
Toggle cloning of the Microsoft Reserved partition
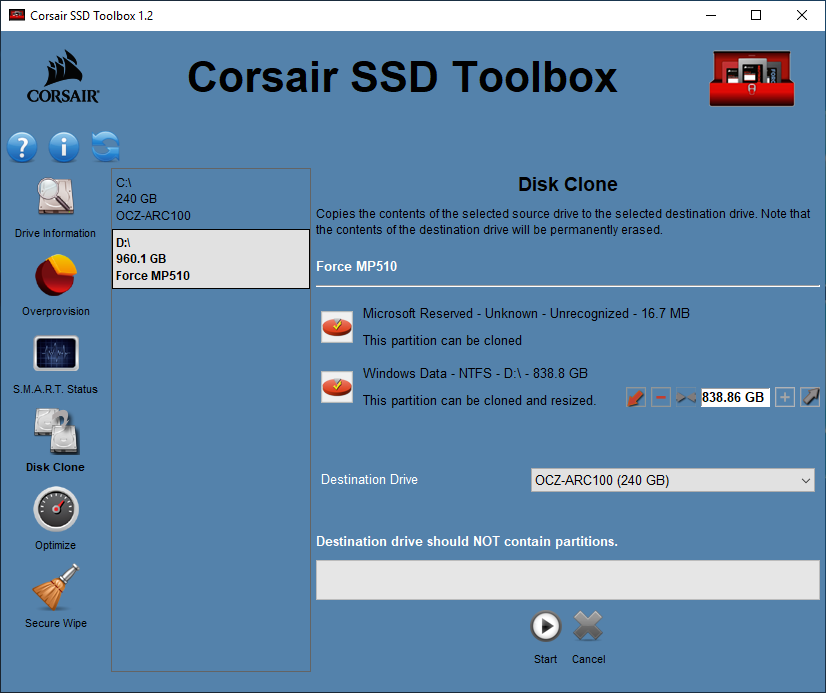click(337, 326)
